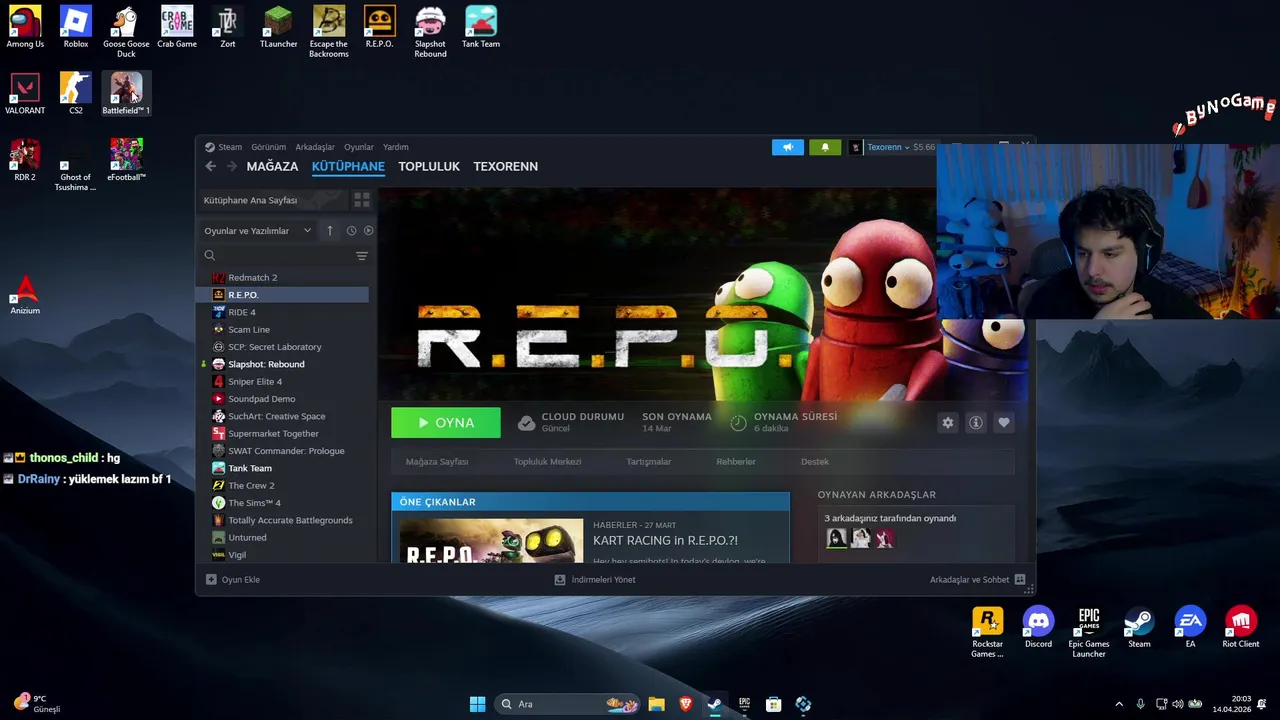
Task: Open Destek link
Action: 815,462
